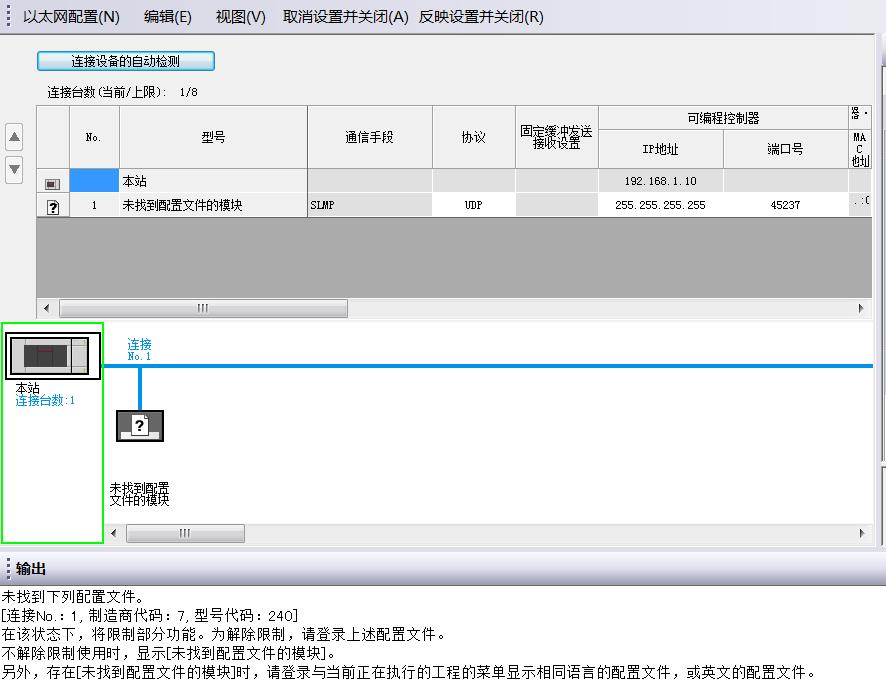Click the diagram scroll-right arrow
This screenshot has height=691, width=886.
(x=862, y=534)
